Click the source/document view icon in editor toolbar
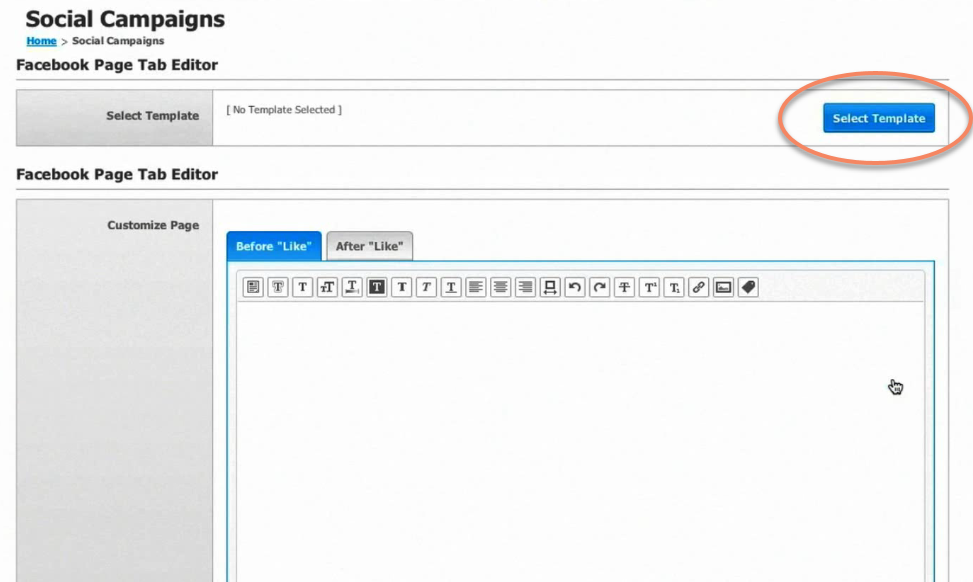The width and height of the screenshot is (973, 582). coord(253,287)
